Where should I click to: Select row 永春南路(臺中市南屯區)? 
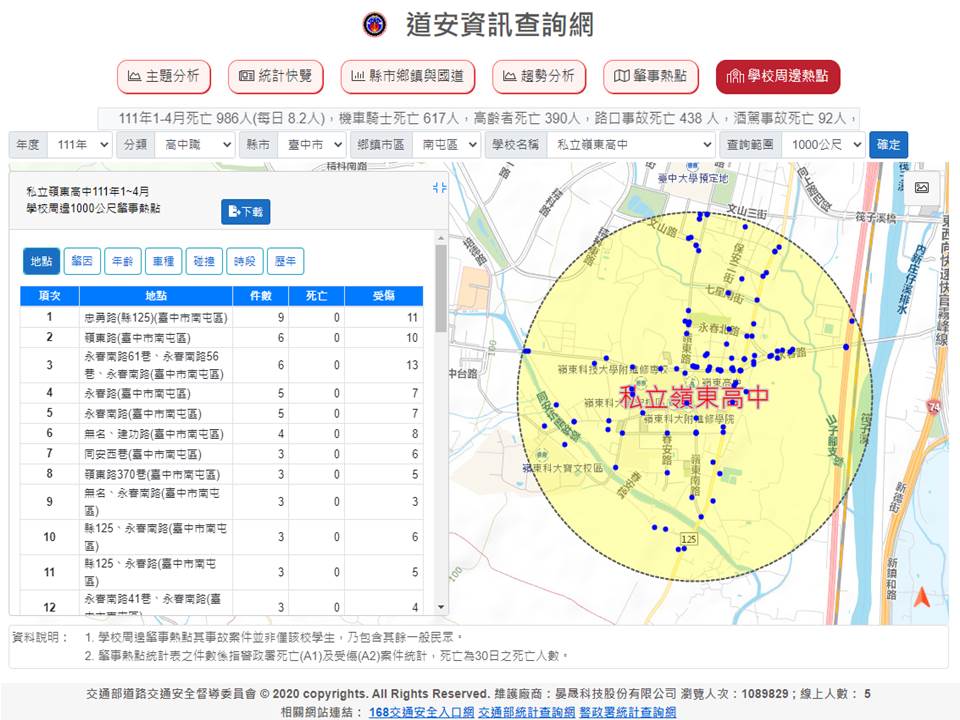(222, 413)
